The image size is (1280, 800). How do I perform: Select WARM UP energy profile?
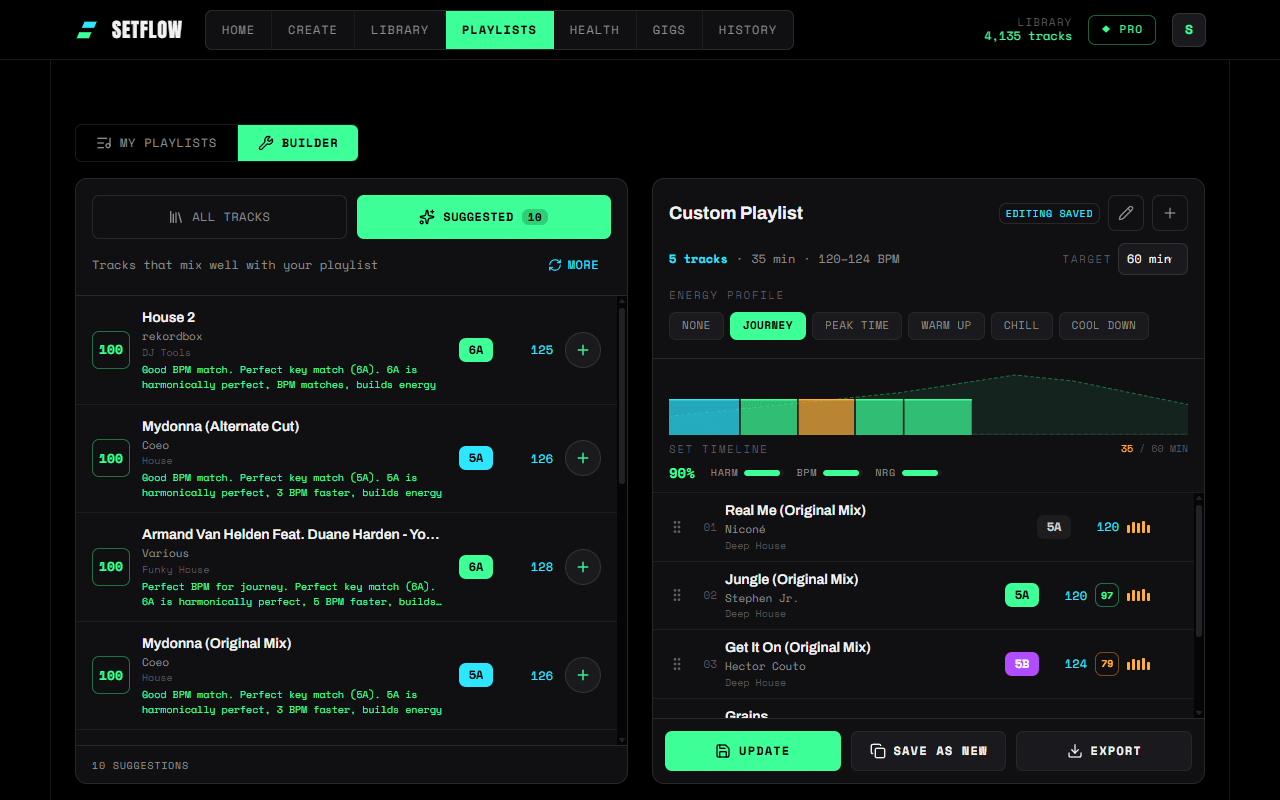945,326
